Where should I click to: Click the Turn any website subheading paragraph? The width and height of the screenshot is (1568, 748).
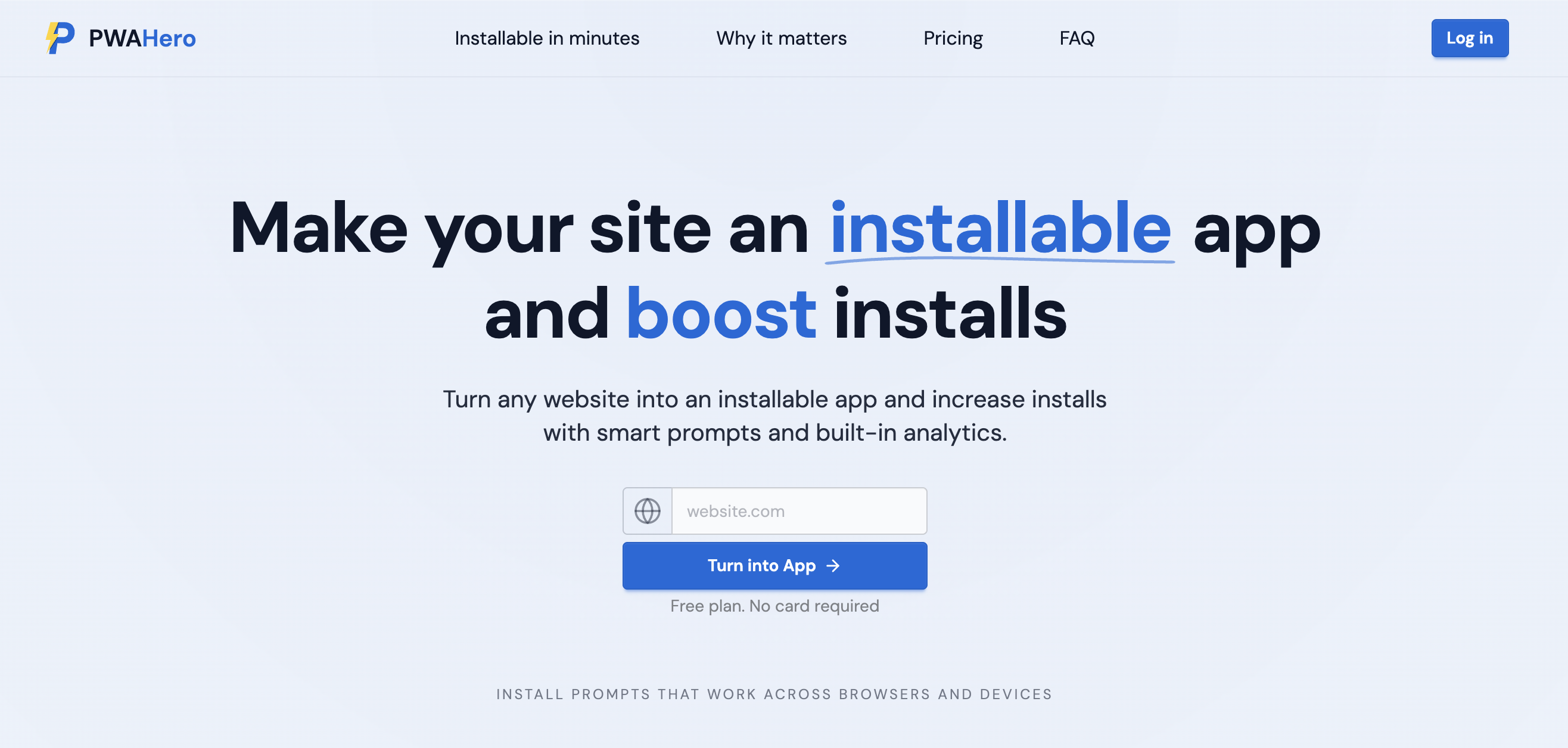(774, 416)
